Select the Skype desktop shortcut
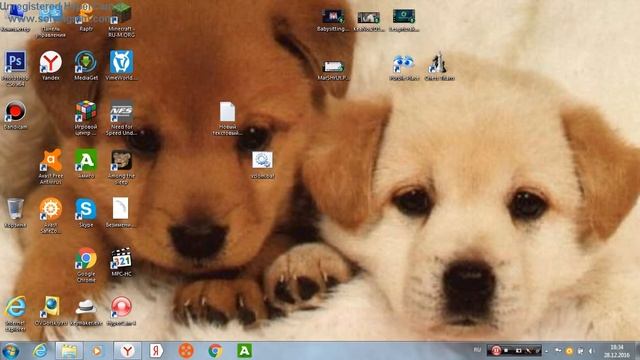Viewport: 640px width, 360px height. tap(86, 213)
